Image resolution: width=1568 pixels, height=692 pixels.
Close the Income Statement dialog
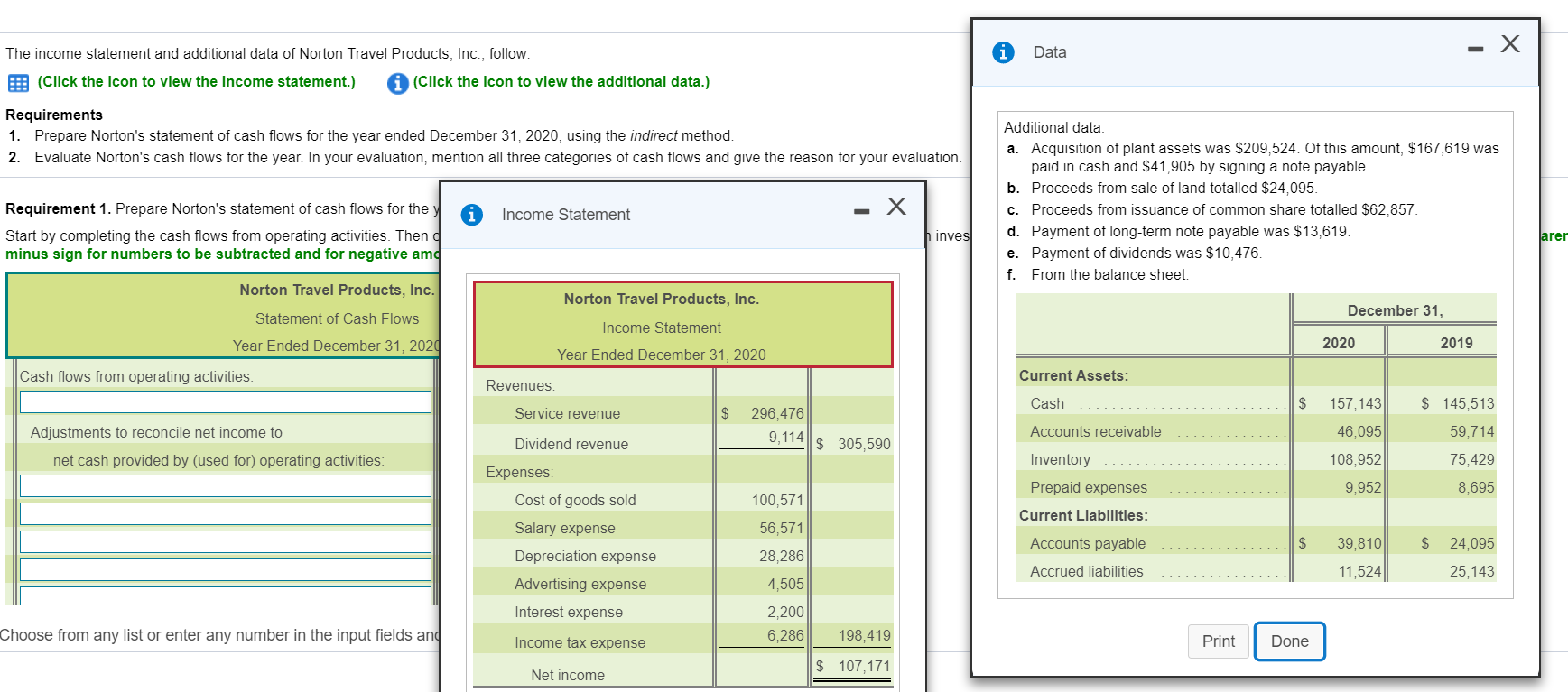click(896, 207)
